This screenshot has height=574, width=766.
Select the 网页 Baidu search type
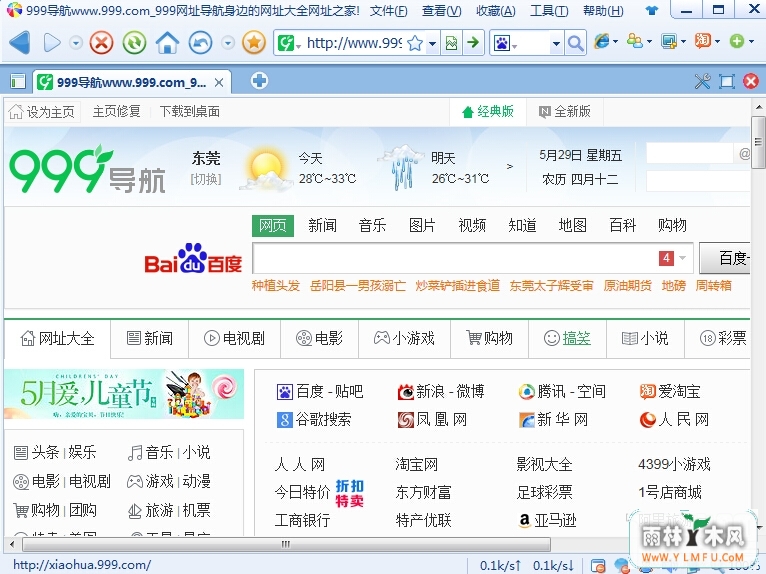pyautogui.click(x=273, y=225)
